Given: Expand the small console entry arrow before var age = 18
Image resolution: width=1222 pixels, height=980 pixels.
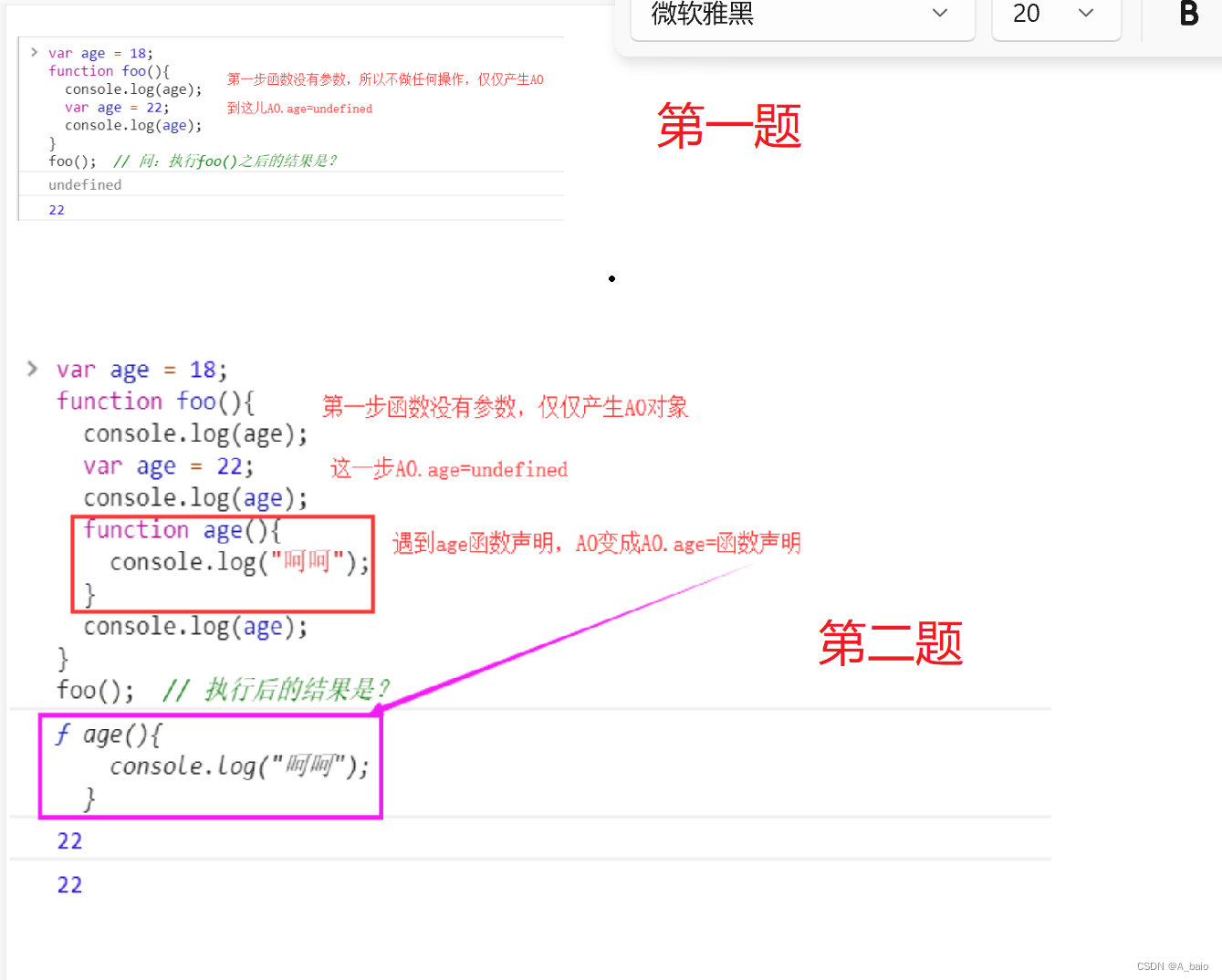Looking at the screenshot, I should 34,52.
